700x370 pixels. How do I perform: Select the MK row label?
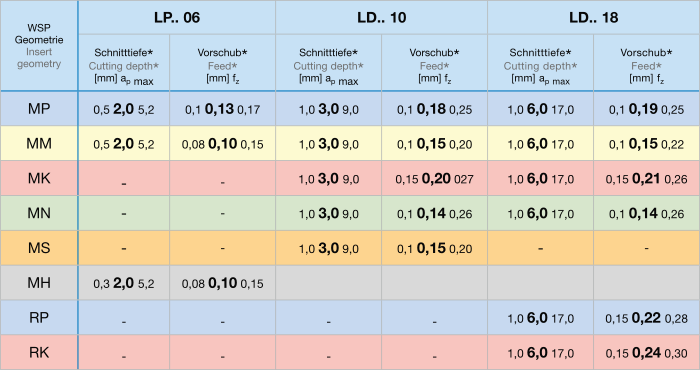click(39, 178)
